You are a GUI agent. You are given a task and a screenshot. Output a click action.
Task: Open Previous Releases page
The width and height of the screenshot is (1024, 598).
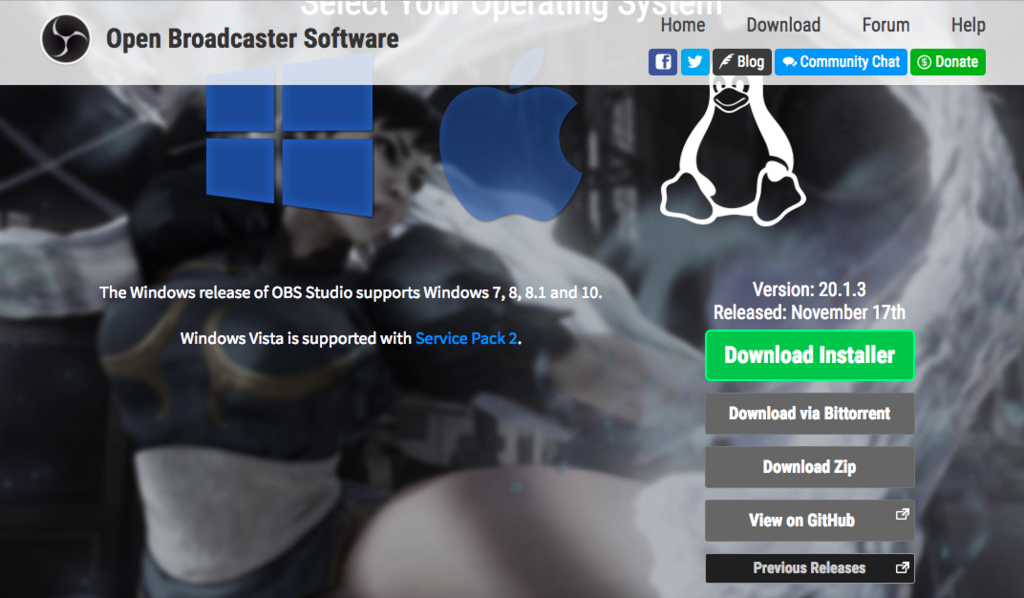pyautogui.click(x=810, y=568)
